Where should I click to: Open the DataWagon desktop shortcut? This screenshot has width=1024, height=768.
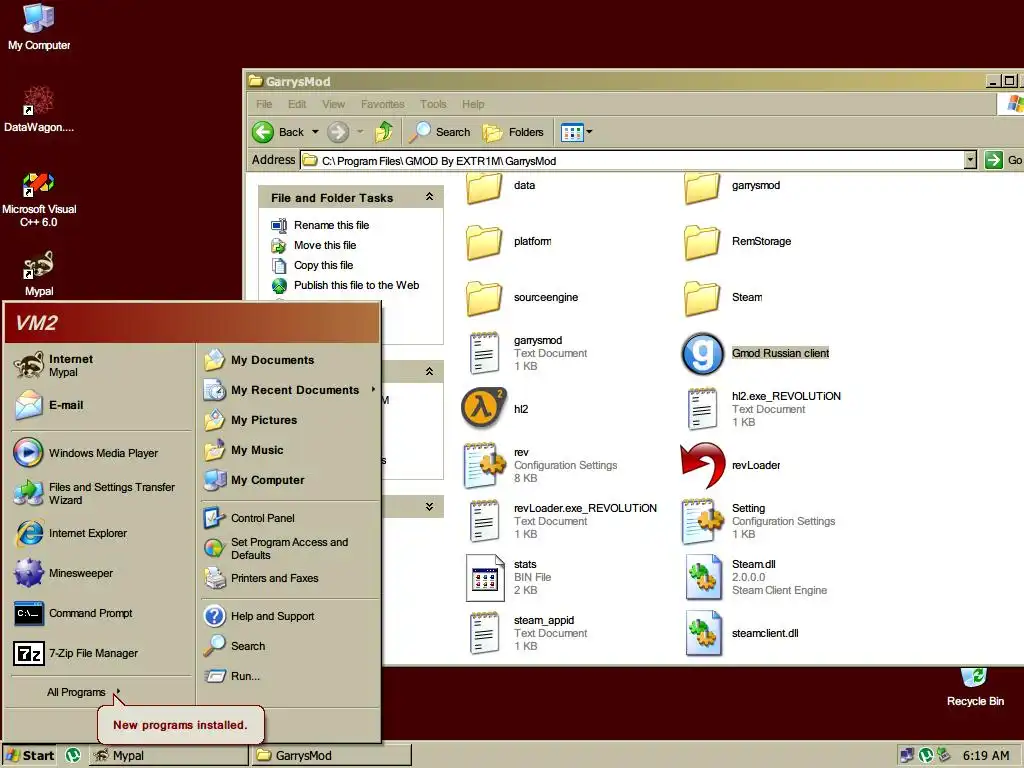click(39, 109)
